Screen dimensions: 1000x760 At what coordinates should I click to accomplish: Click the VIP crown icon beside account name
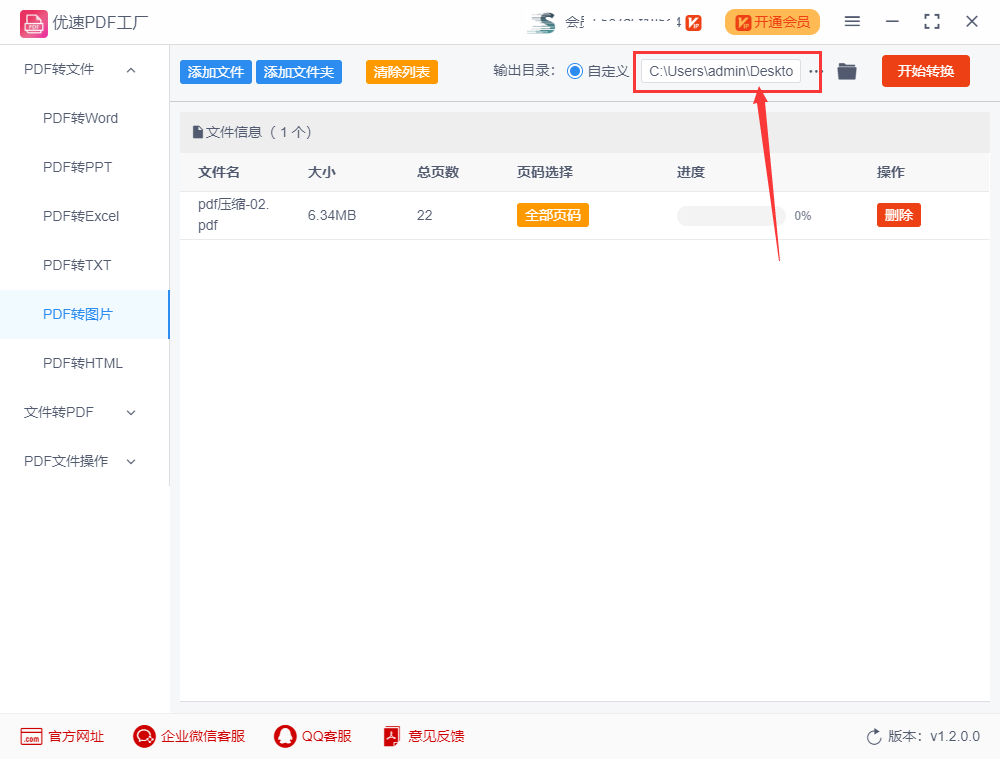pyautogui.click(x=694, y=21)
